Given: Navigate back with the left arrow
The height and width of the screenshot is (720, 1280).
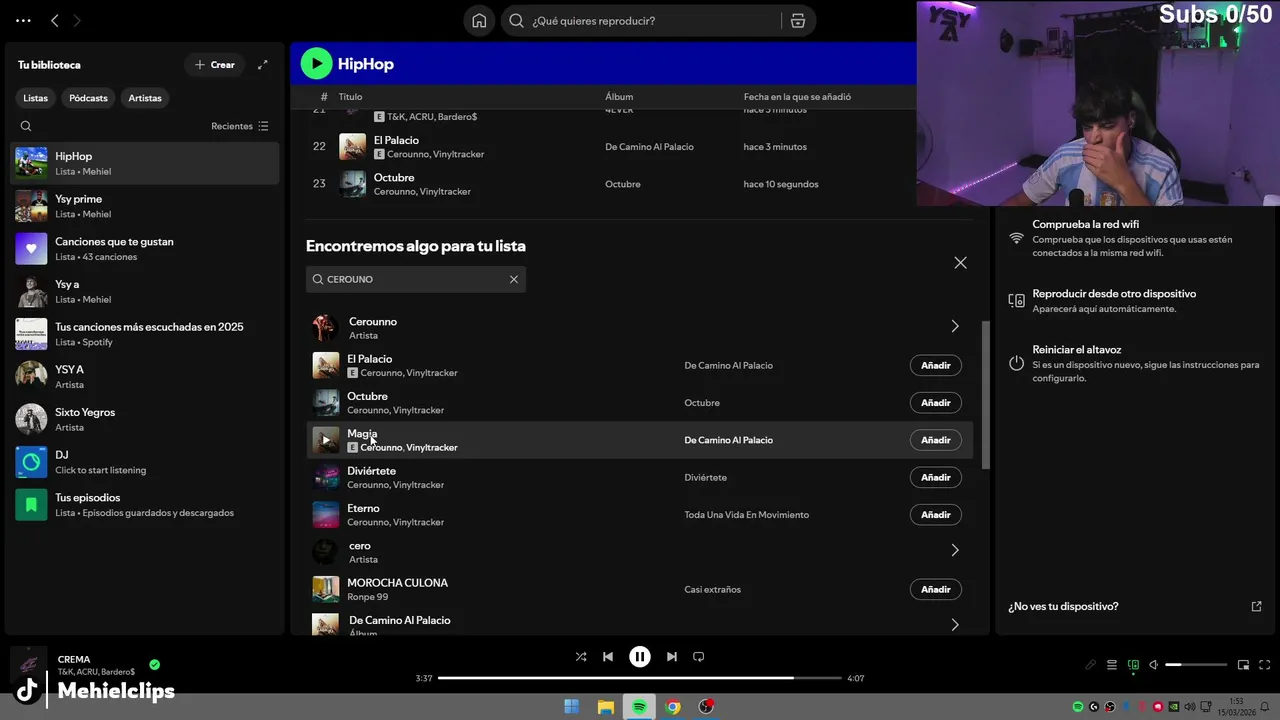Looking at the screenshot, I should click(x=55, y=21).
